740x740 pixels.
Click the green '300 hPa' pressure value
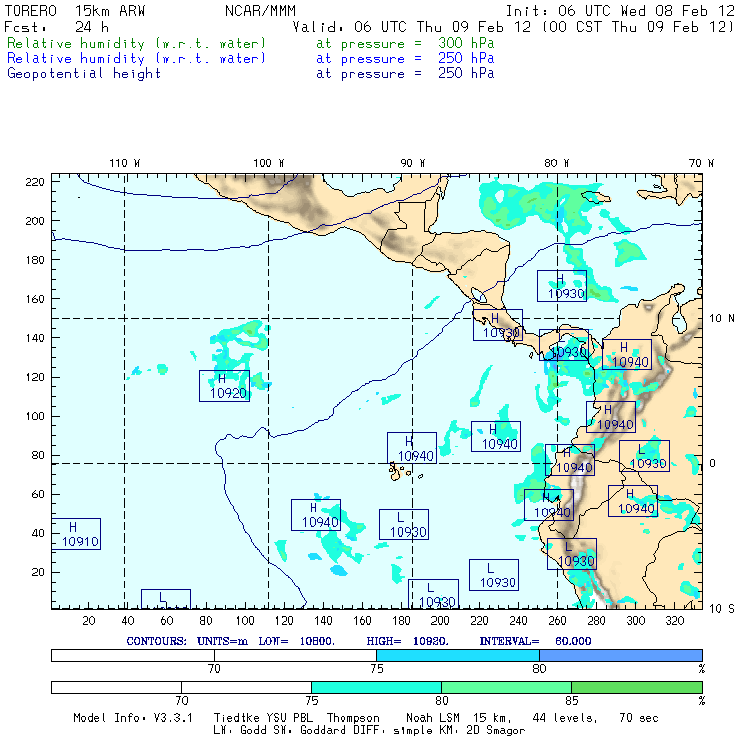[x=466, y=43]
